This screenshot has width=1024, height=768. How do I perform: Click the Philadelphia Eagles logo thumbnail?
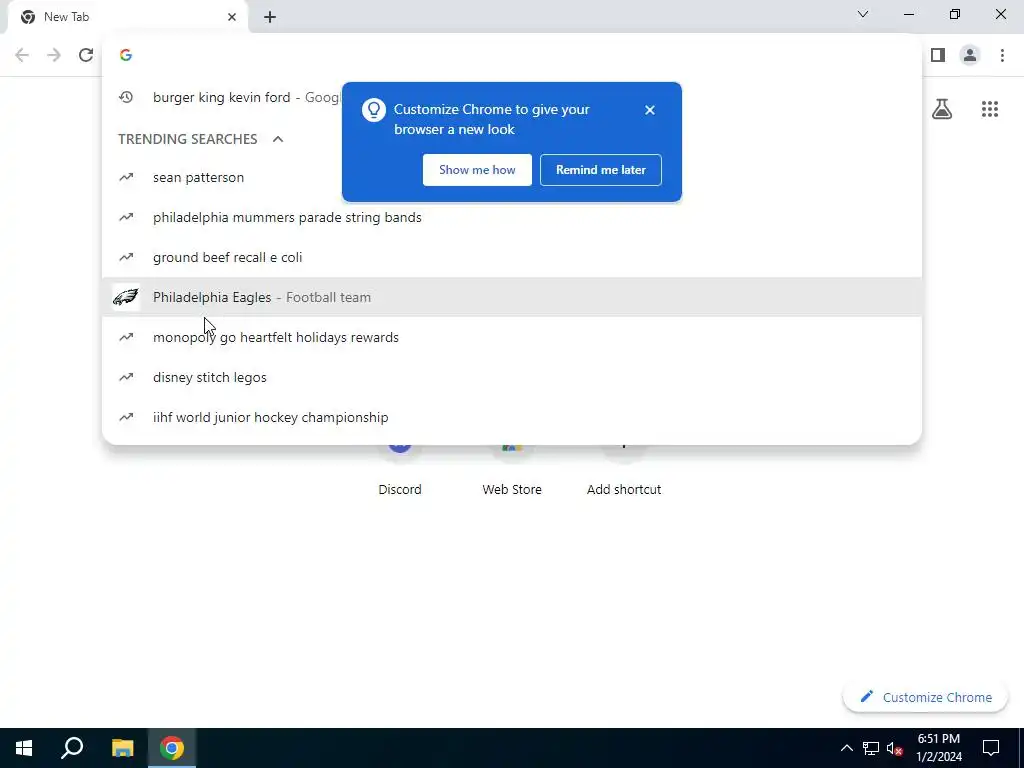click(126, 297)
